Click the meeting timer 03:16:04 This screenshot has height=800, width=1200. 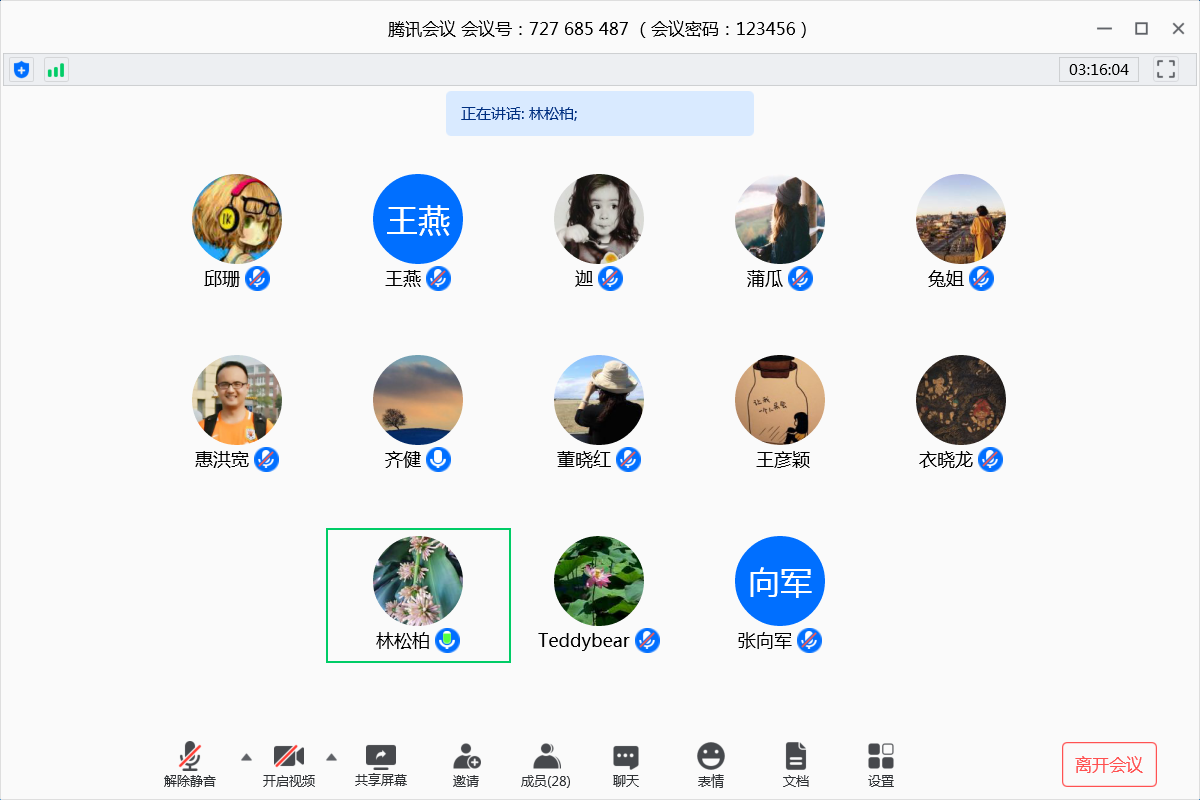(1098, 69)
